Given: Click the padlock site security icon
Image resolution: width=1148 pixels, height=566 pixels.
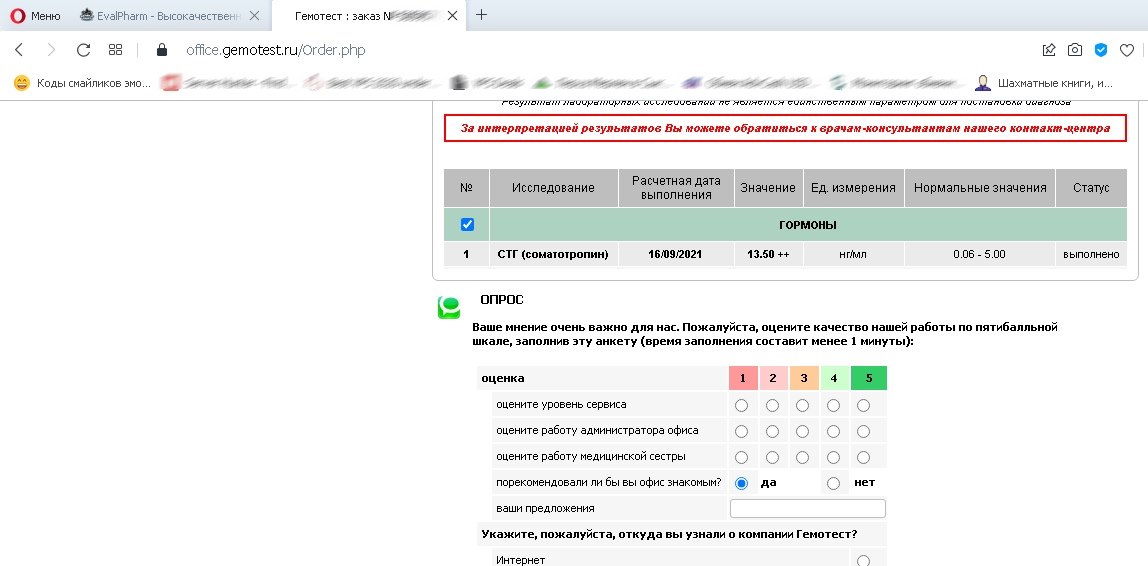Looking at the screenshot, I should coord(161,50).
